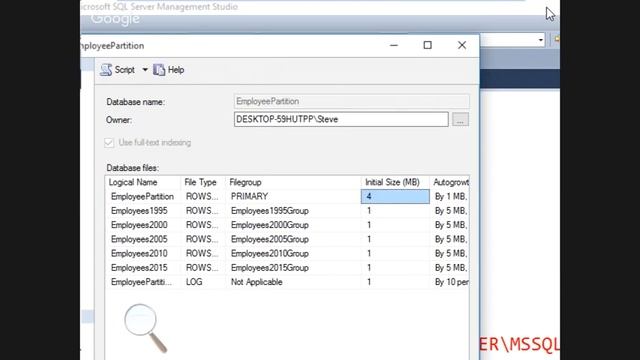Close the EmployeePartition dialog
This screenshot has width=640, height=360.
(x=462, y=45)
